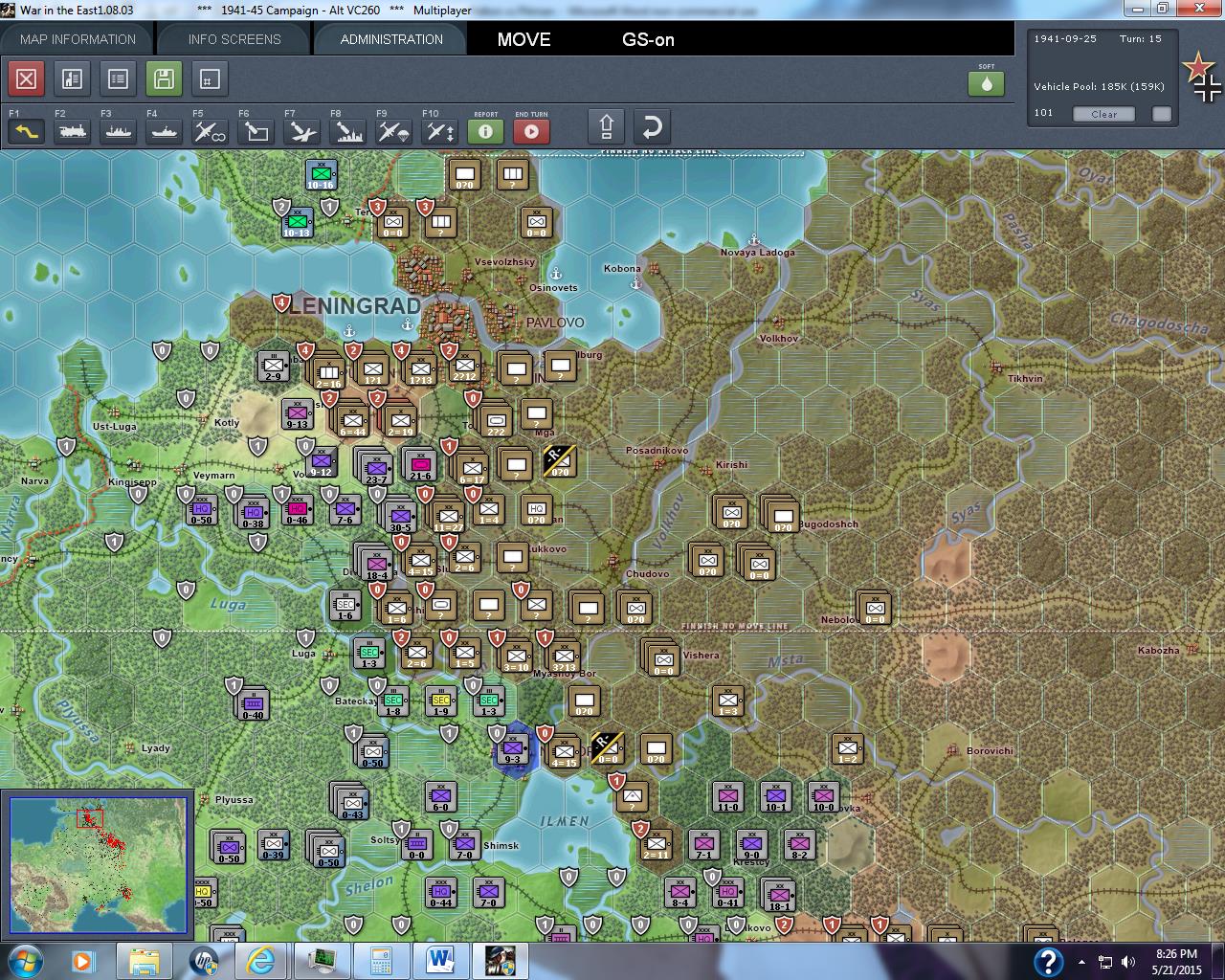Toggle the SOFT attack values button
Image resolution: width=1225 pixels, height=980 pixels.
point(987,83)
